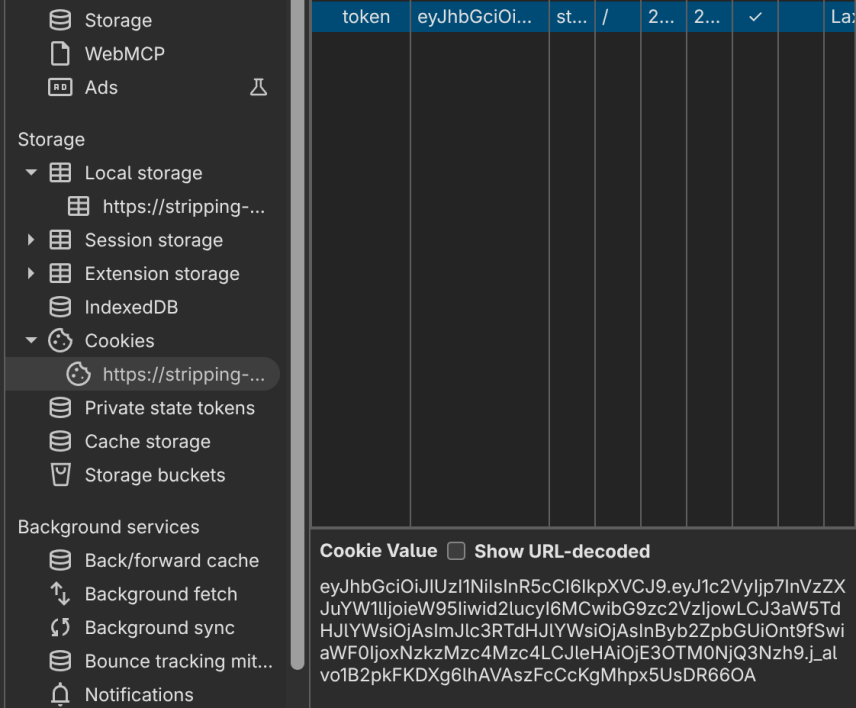Click the Storage buckets bucket icon
The width and height of the screenshot is (856, 708).
[x=60, y=475]
